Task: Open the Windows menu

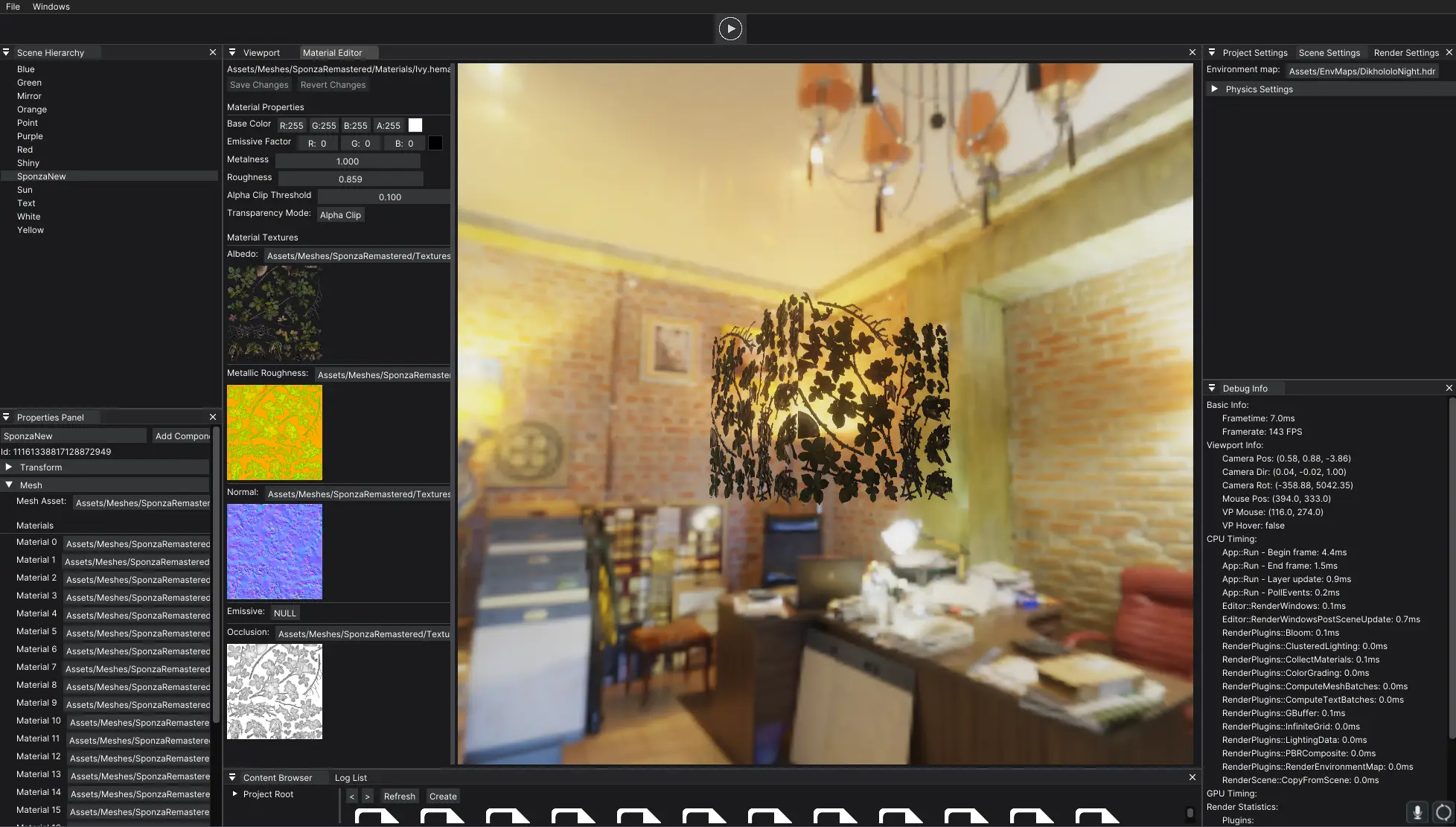Action: click(51, 7)
